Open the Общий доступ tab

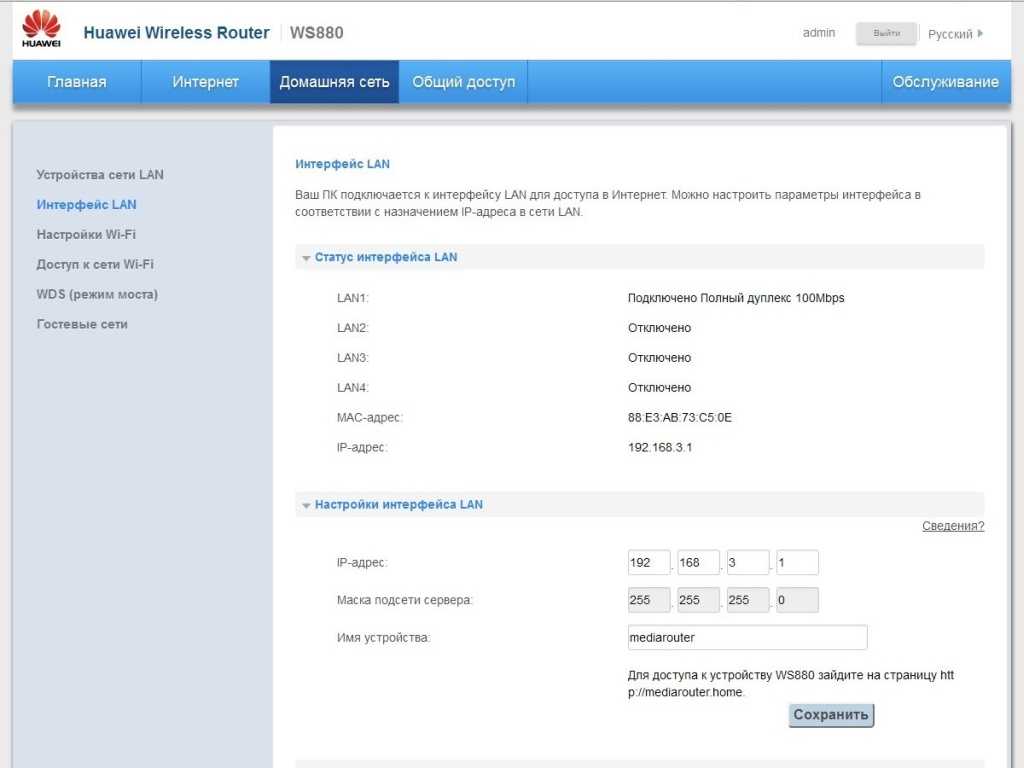coord(464,82)
